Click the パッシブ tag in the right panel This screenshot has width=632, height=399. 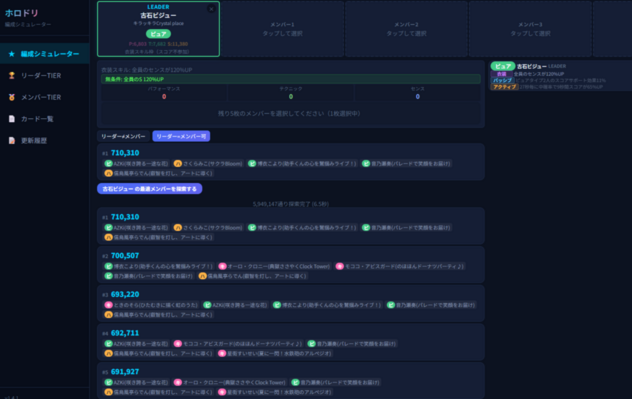[503, 81]
